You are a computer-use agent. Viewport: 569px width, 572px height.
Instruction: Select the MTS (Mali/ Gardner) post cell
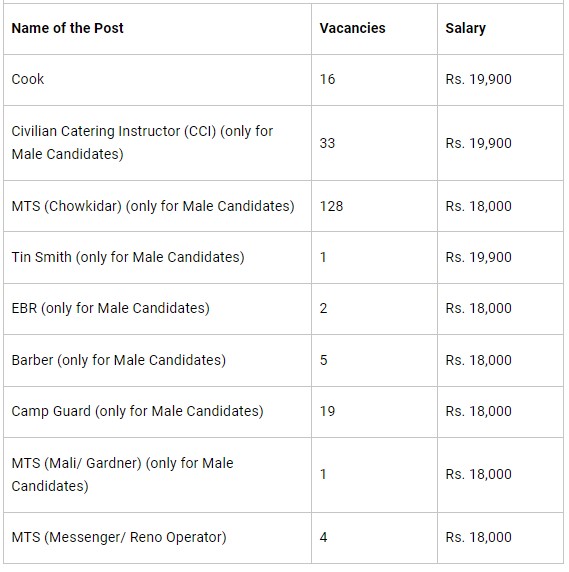coord(158,475)
